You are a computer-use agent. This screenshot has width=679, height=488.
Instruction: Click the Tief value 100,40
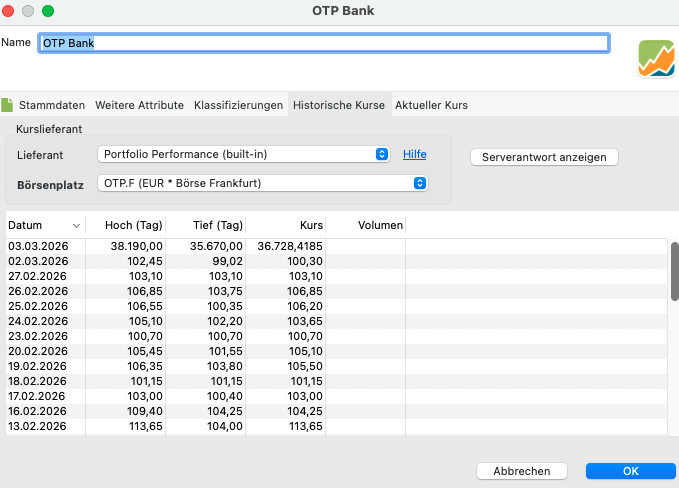coord(225,396)
